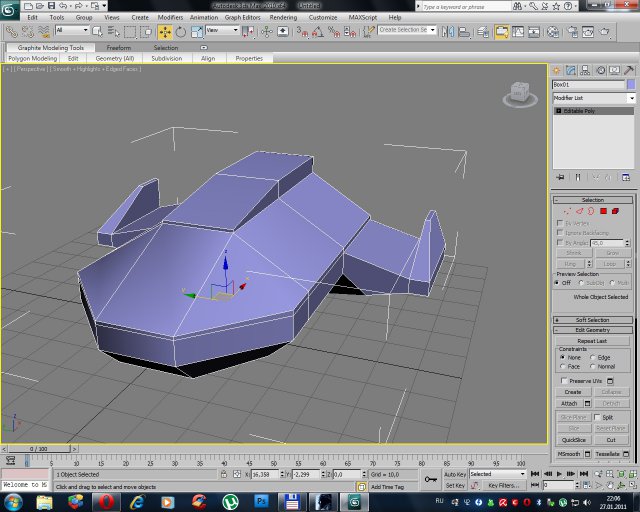Select the Element sub-object level icon
The height and width of the screenshot is (512, 640).
[x=617, y=212]
